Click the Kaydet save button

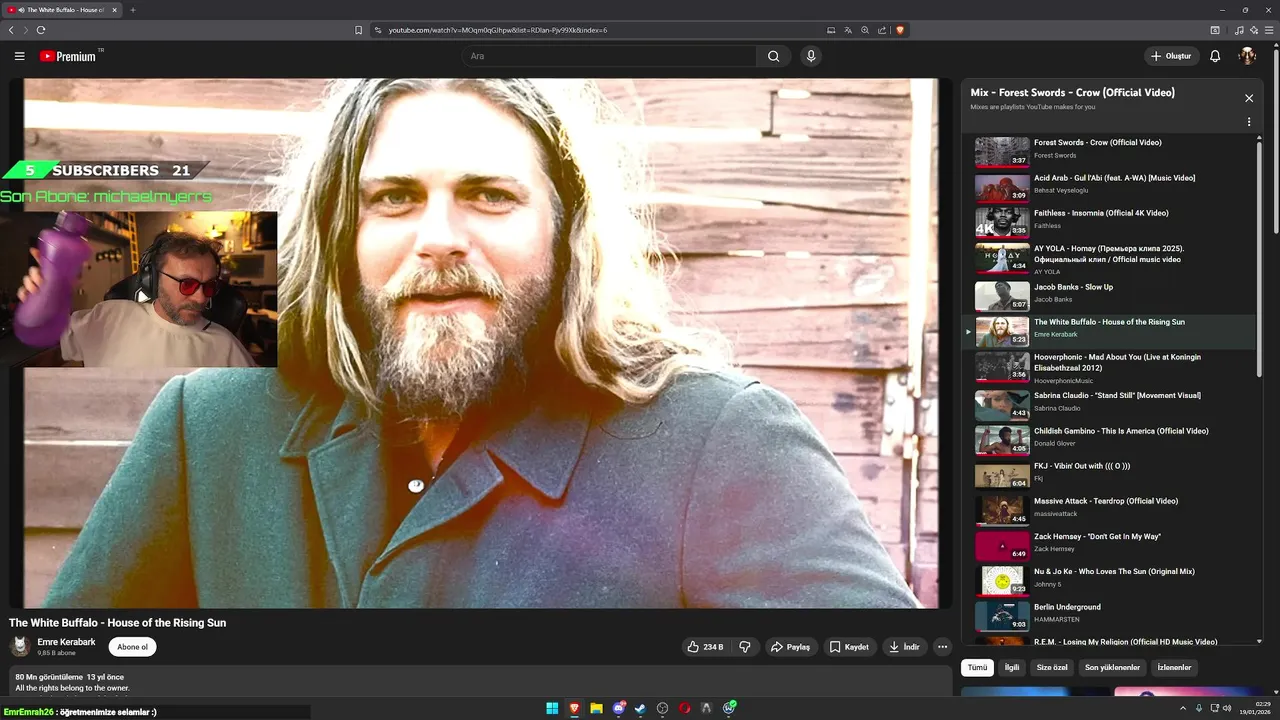click(849, 647)
